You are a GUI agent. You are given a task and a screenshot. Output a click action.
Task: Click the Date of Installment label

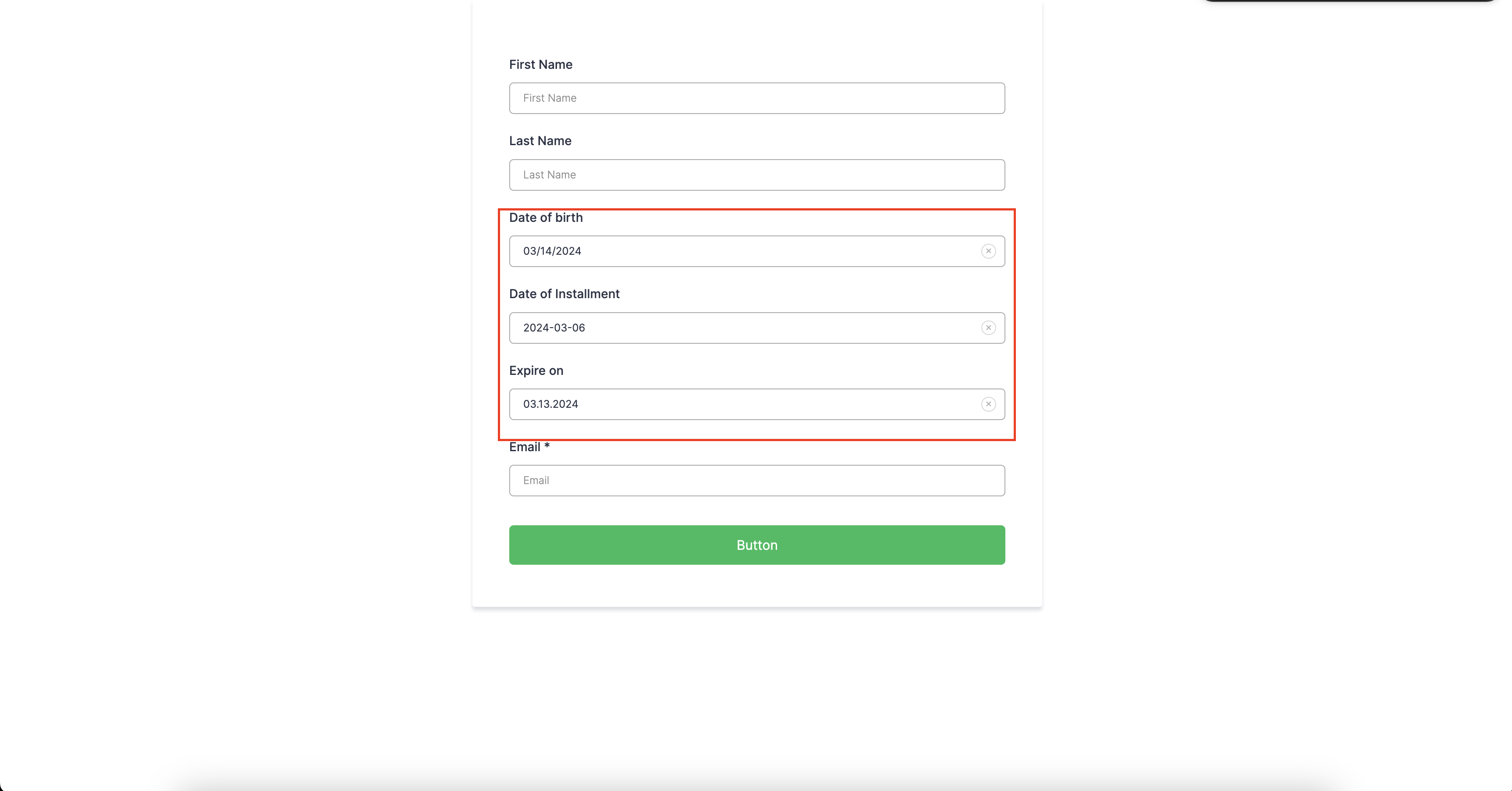pos(564,294)
